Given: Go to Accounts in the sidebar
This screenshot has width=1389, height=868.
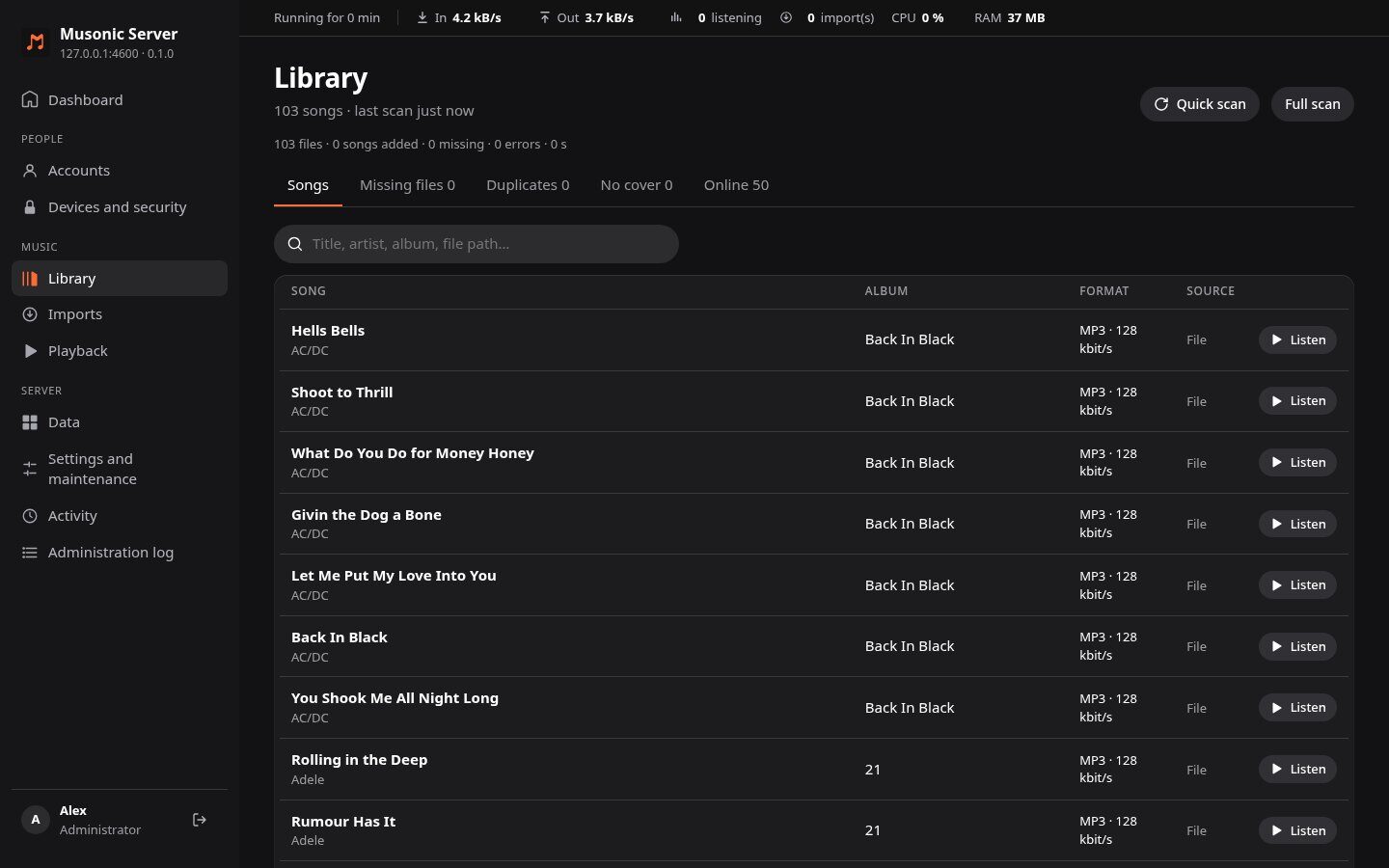Looking at the screenshot, I should pos(120,171).
